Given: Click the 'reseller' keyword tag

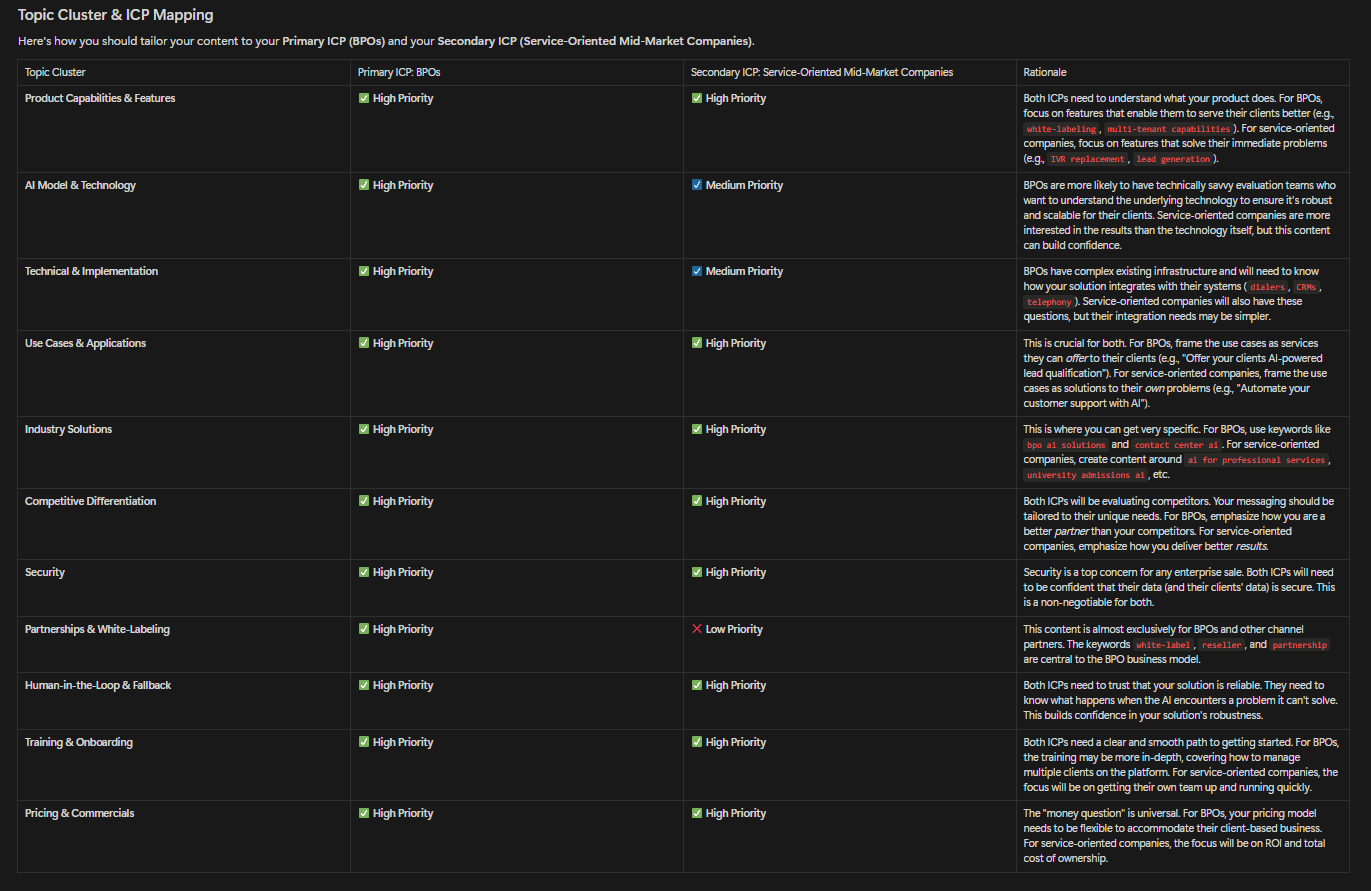Looking at the screenshot, I should pyautogui.click(x=1222, y=645).
